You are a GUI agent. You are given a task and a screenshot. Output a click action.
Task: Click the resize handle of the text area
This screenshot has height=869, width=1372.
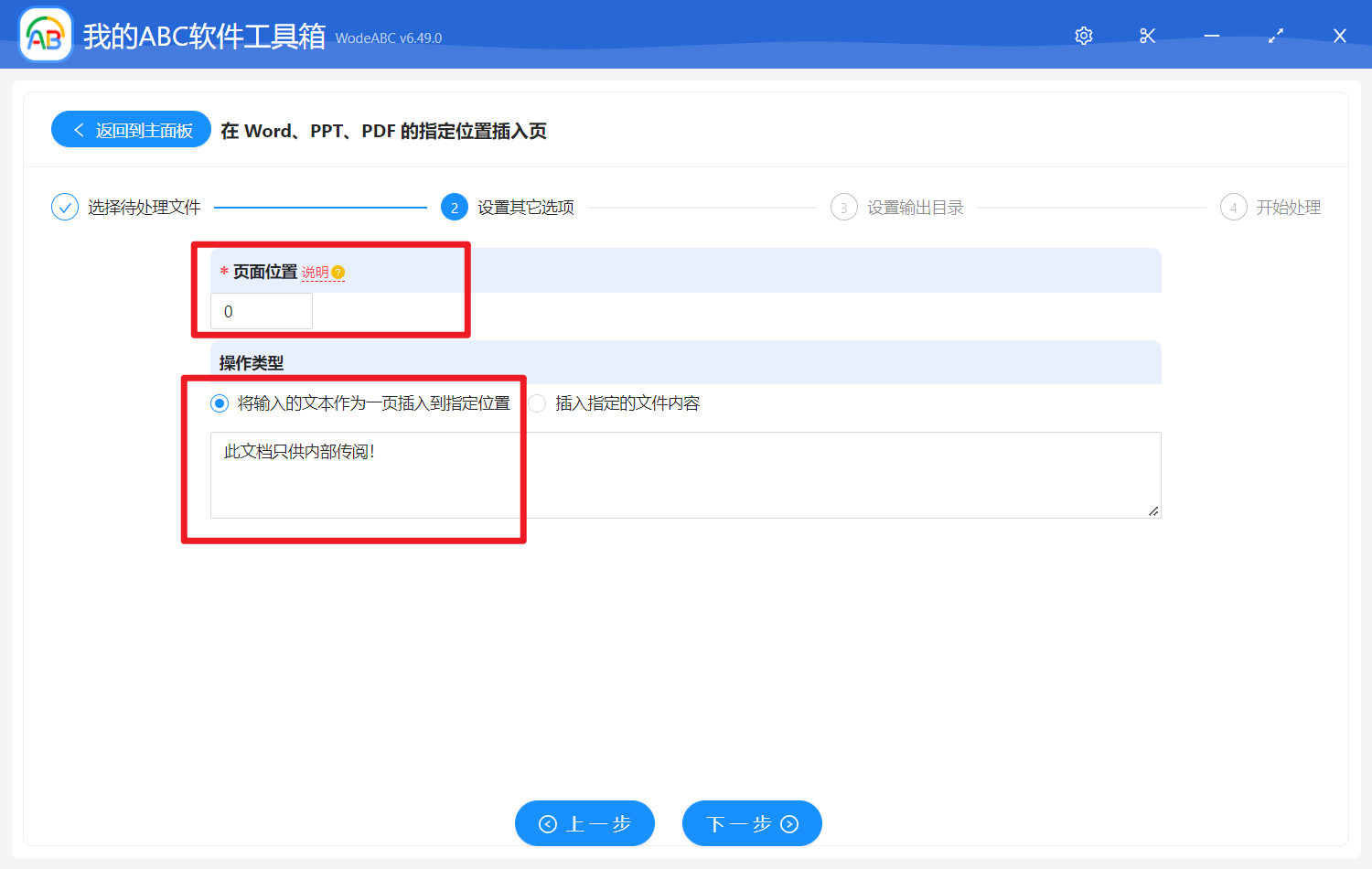pos(1153,511)
